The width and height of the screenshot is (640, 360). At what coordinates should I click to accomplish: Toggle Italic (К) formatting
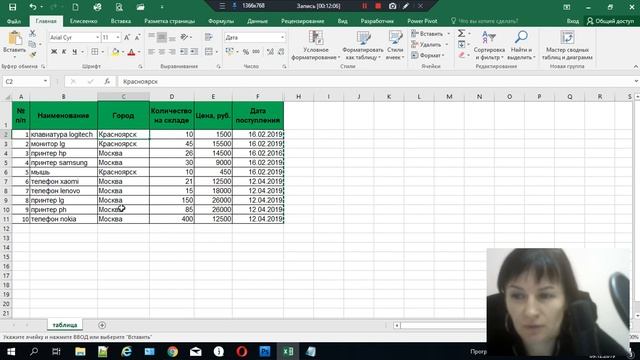click(x=64, y=52)
